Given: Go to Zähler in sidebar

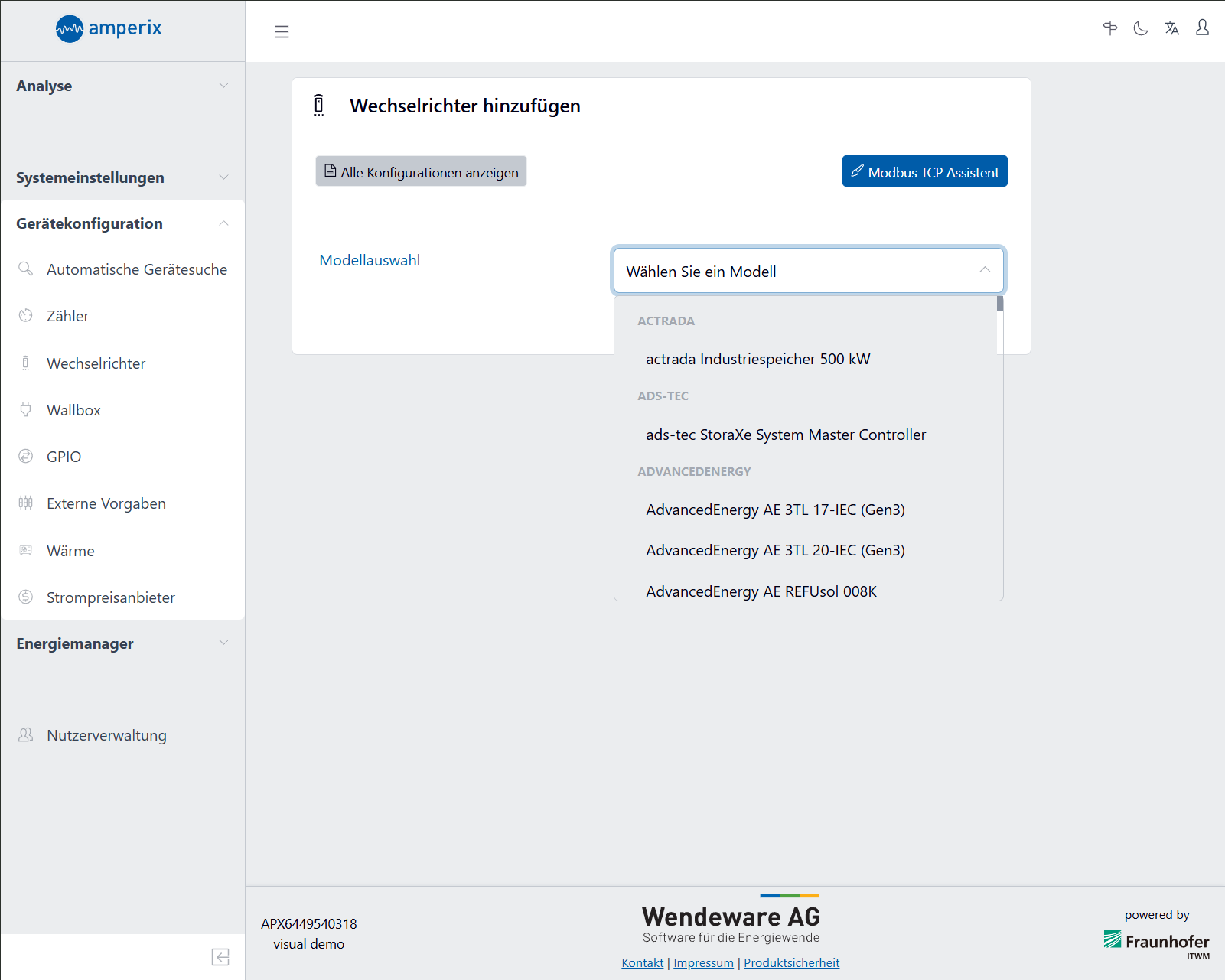Looking at the screenshot, I should [x=67, y=316].
